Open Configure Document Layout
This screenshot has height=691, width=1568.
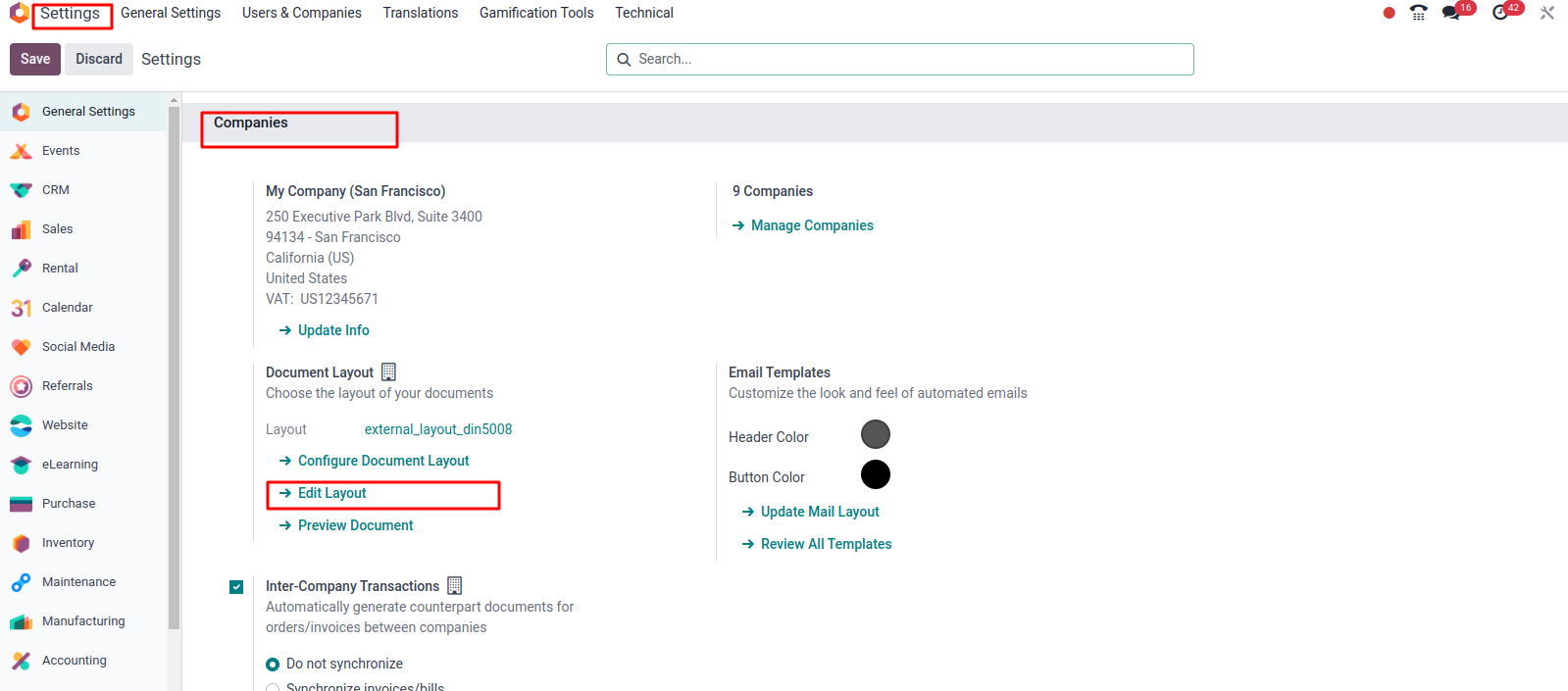click(375, 461)
